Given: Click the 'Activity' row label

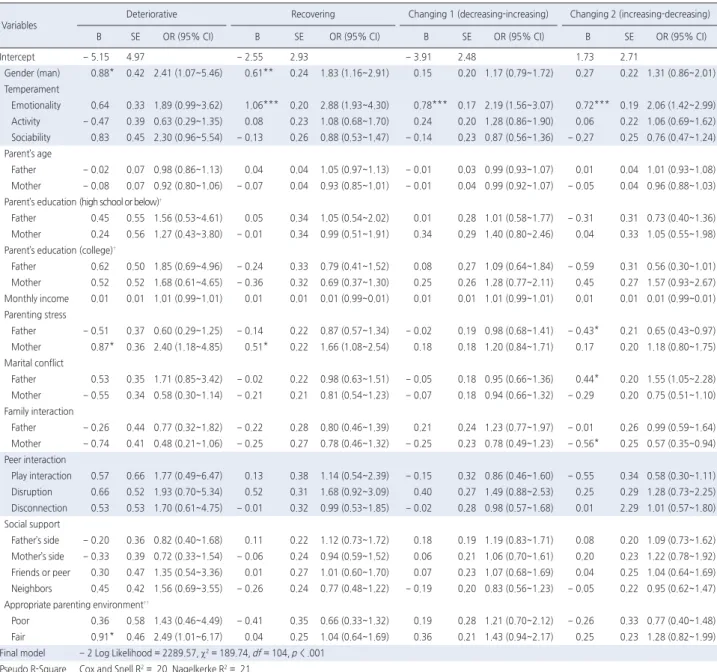Looking at the screenshot, I should (26, 121).
